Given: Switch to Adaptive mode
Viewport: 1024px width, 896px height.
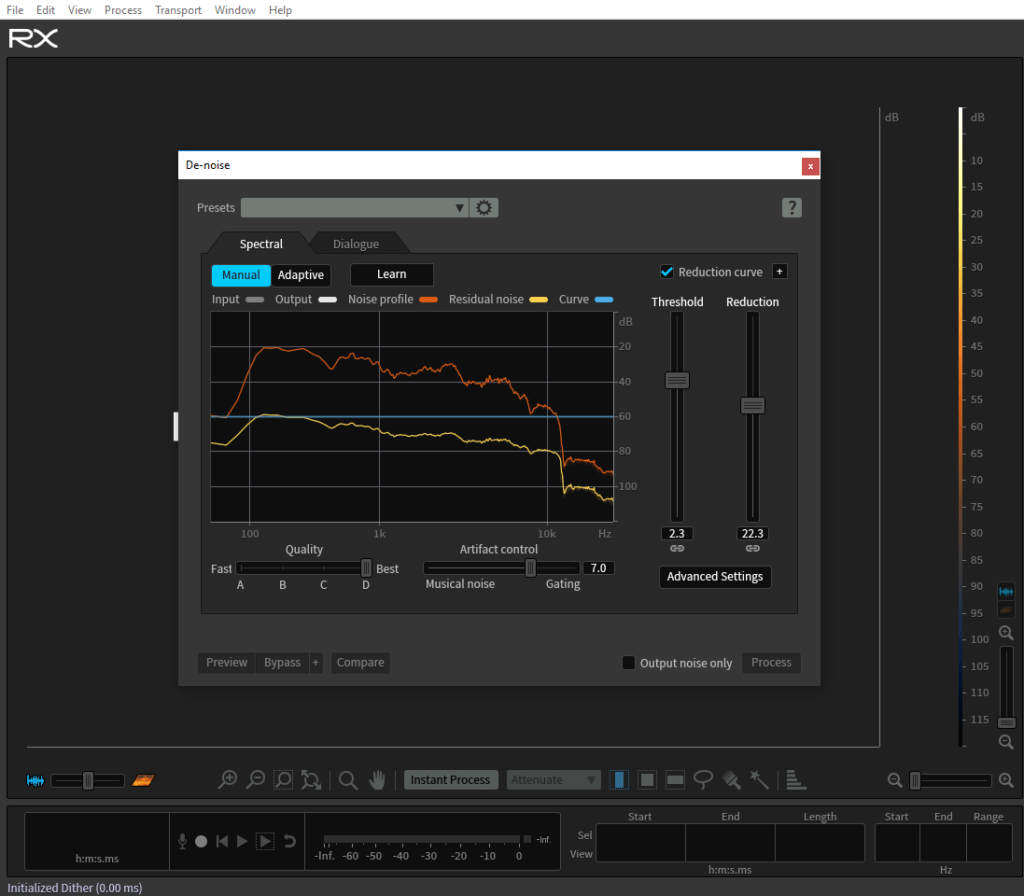Looking at the screenshot, I should point(301,275).
